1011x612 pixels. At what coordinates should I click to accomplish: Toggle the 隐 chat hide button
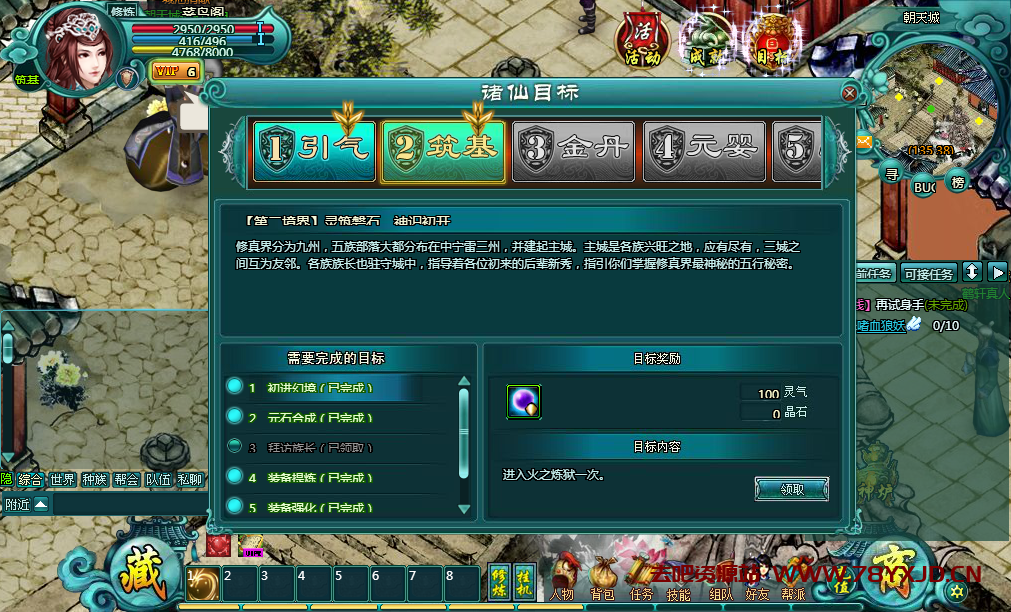pos(6,479)
